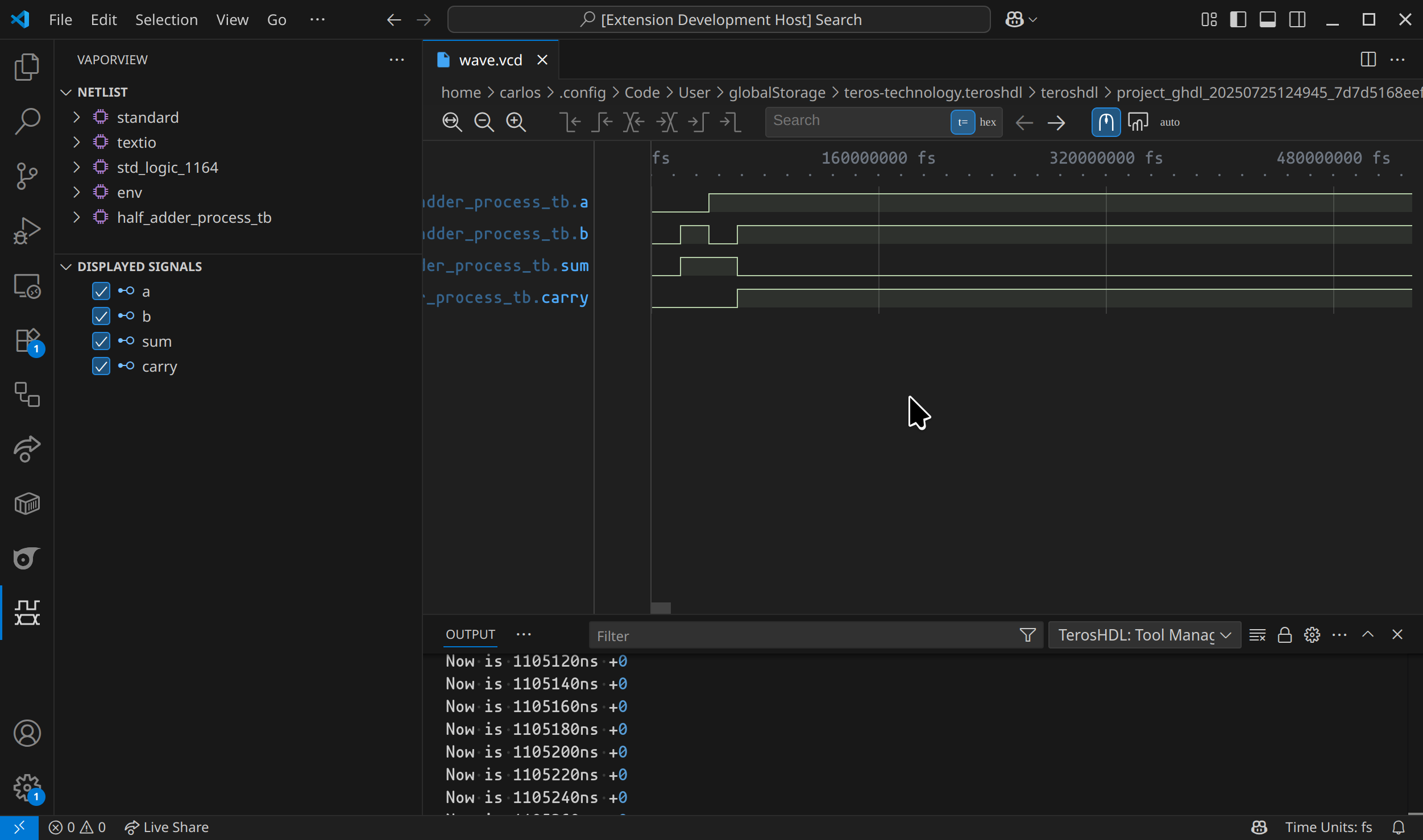1423x840 pixels.
Task: Open the output settings gear icon
Action: [x=1312, y=635]
